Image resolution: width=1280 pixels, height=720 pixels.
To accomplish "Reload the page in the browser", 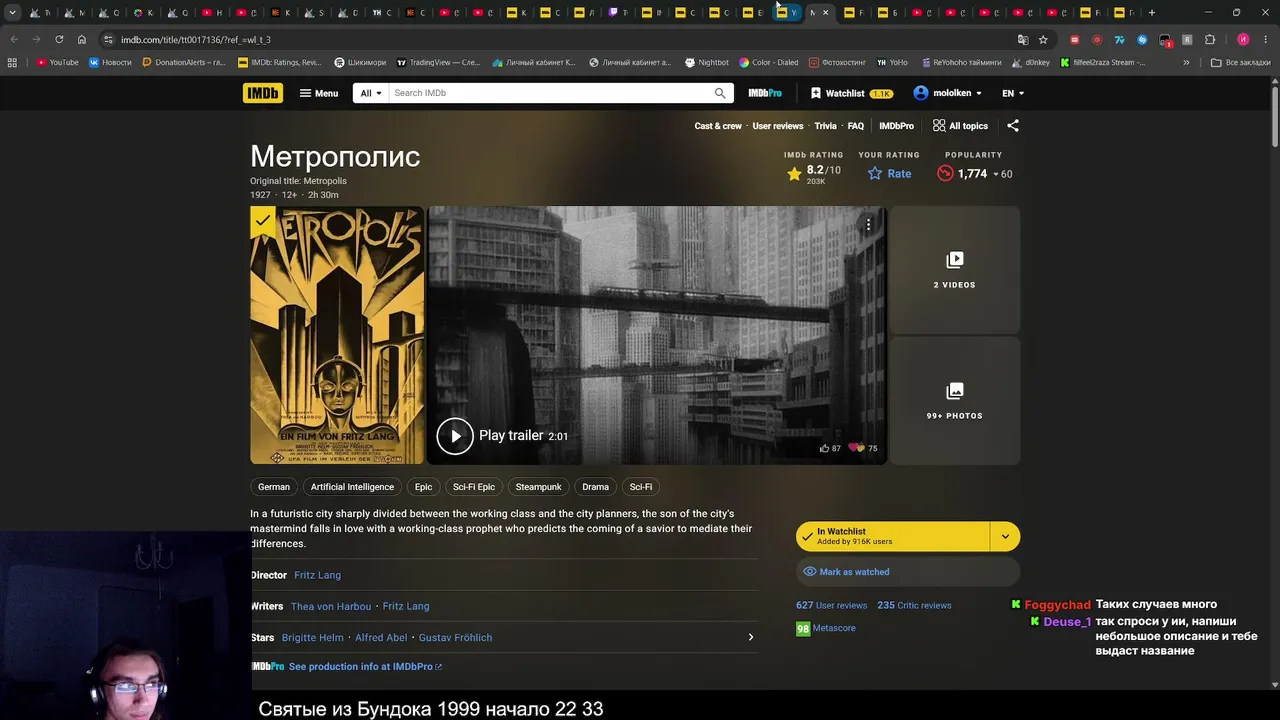I will point(59,40).
